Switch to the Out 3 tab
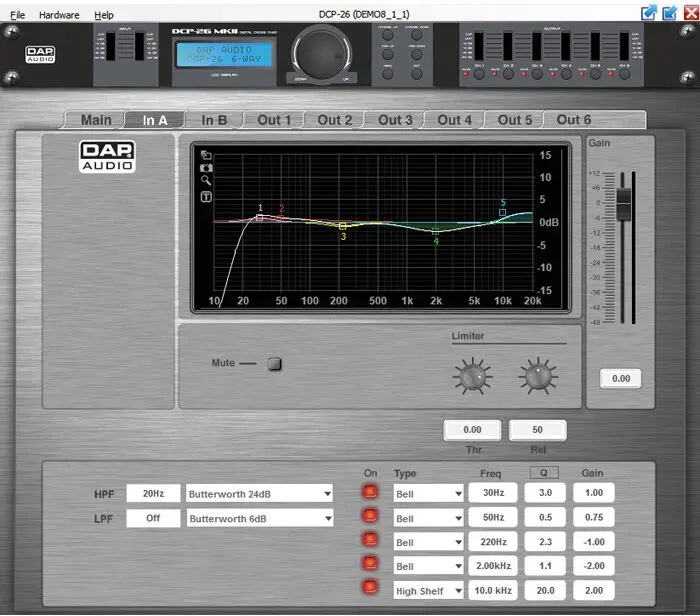 [x=395, y=120]
